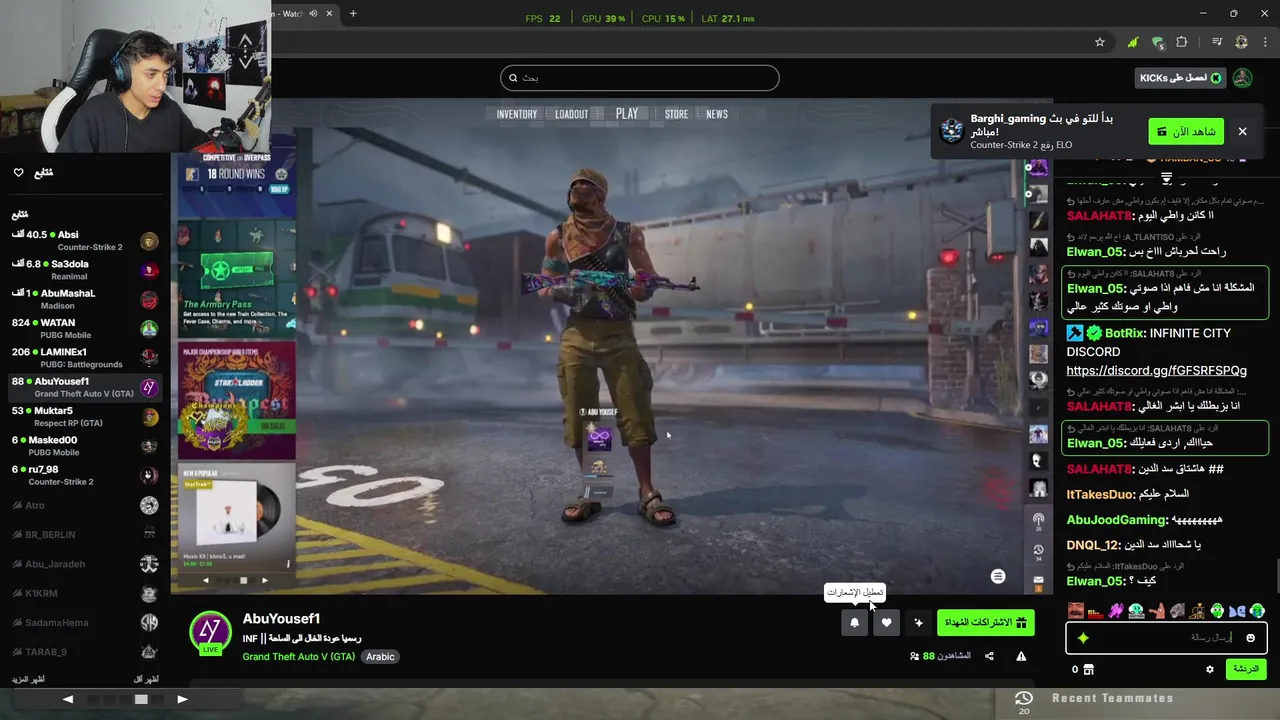Viewport: 1280px width, 720px height.
Task: Open the browser extensions puzzle icon
Action: click(x=1182, y=42)
